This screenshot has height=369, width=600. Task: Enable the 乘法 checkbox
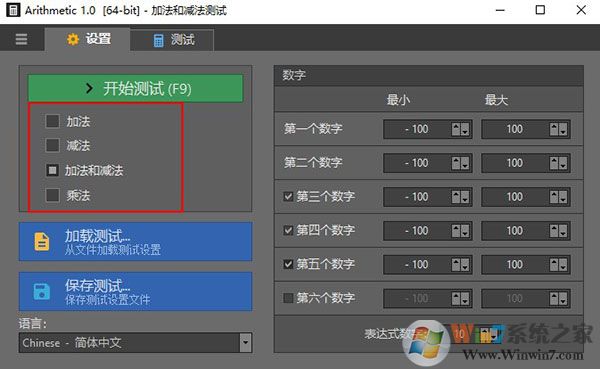click(52, 195)
